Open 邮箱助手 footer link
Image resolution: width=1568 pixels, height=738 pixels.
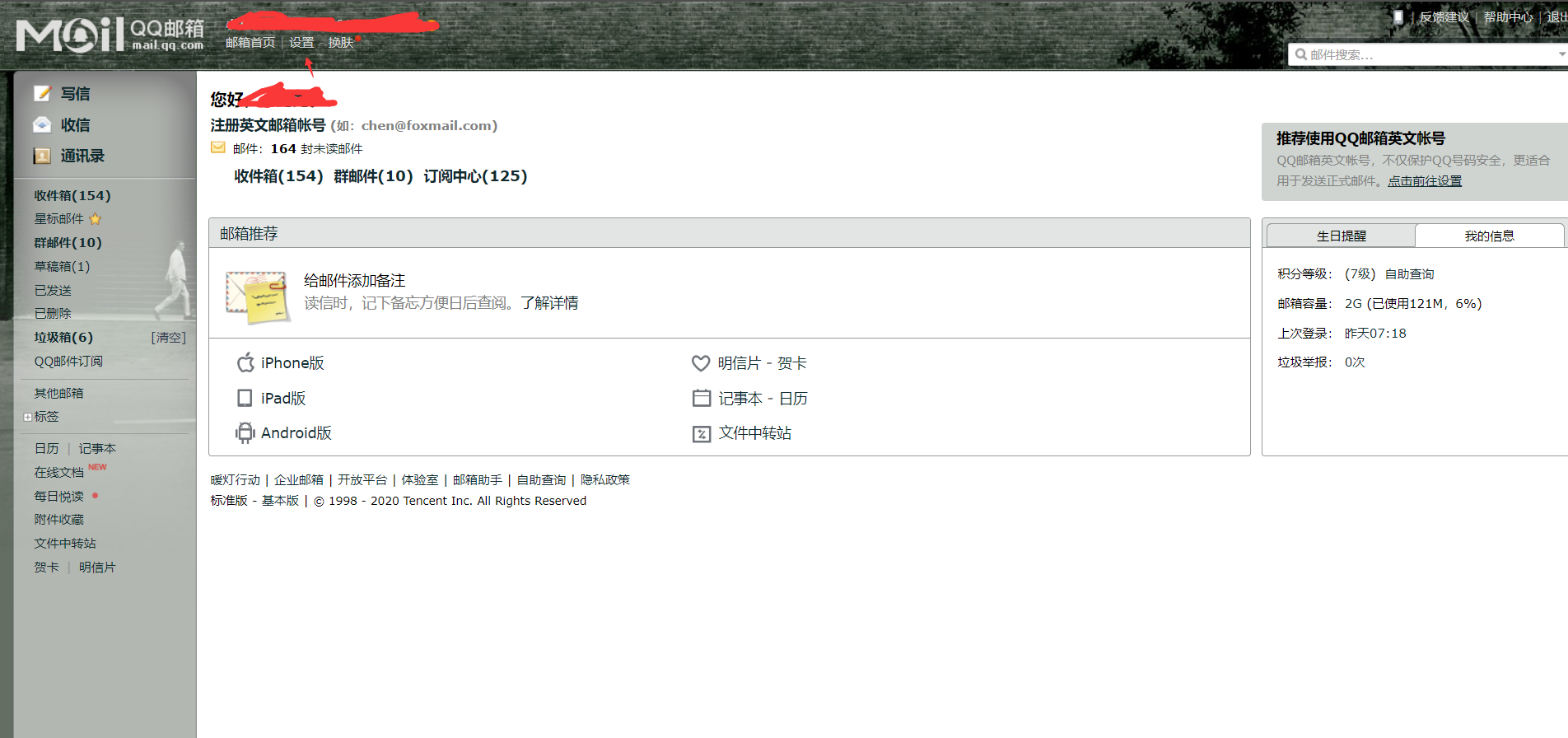478,480
